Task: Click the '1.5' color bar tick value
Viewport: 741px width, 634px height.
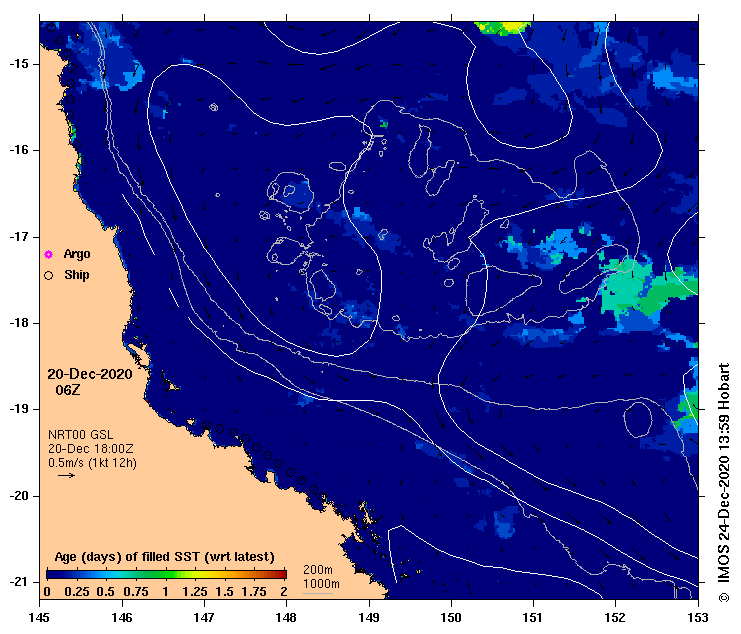Action: click(224, 592)
